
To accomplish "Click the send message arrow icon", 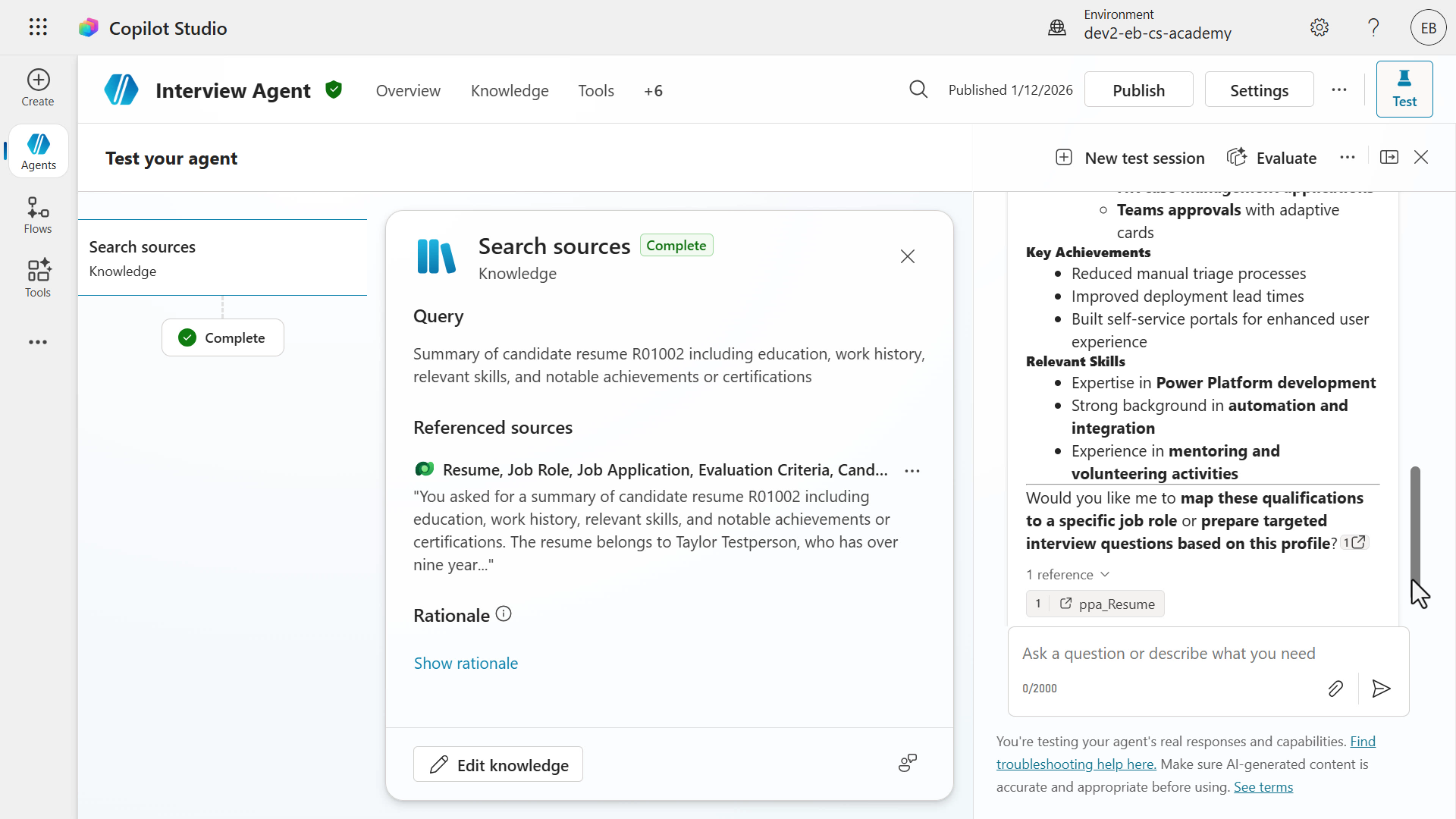I will point(1381,689).
